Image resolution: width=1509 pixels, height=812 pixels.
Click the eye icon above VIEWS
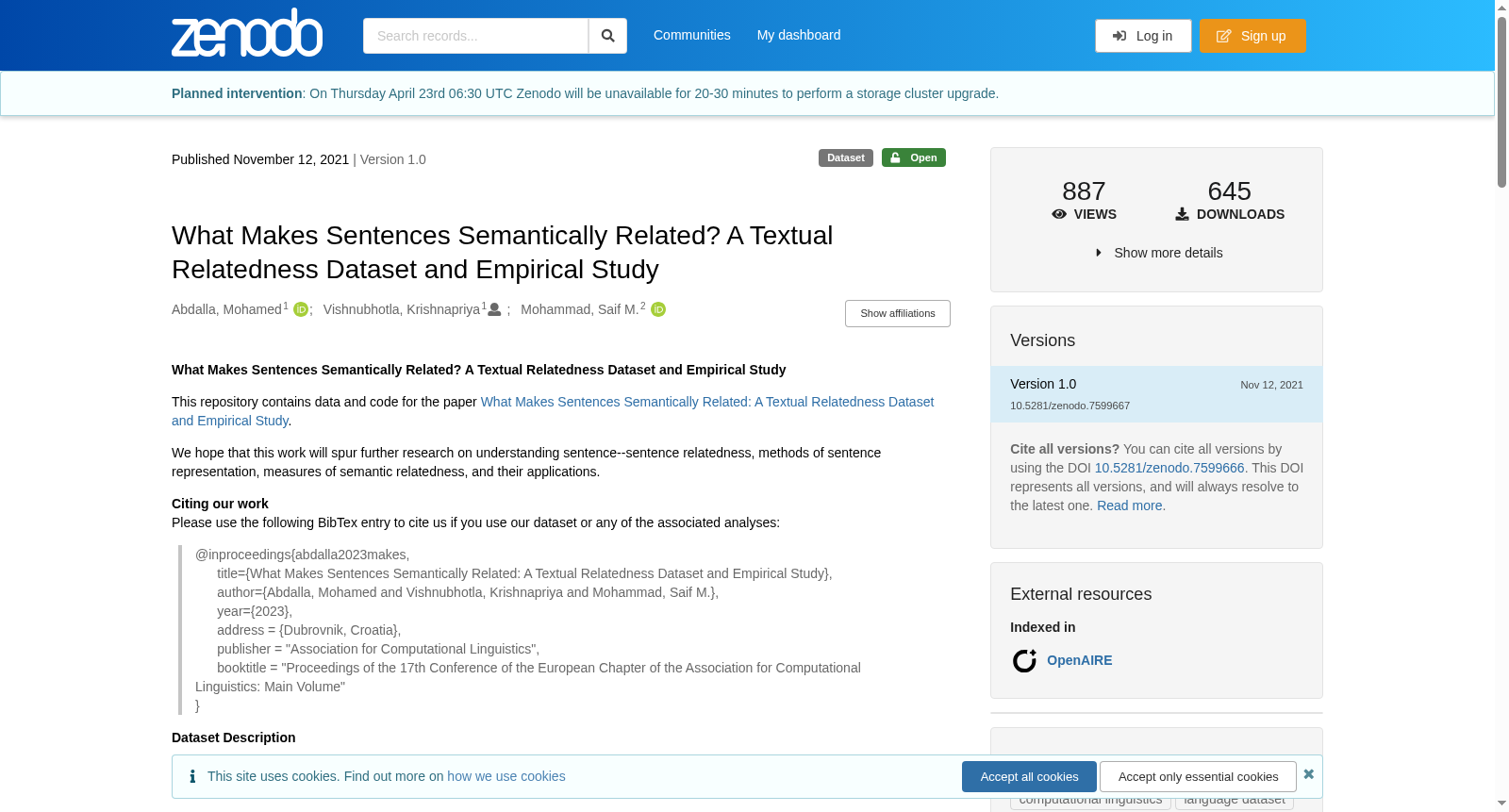[x=1059, y=214]
